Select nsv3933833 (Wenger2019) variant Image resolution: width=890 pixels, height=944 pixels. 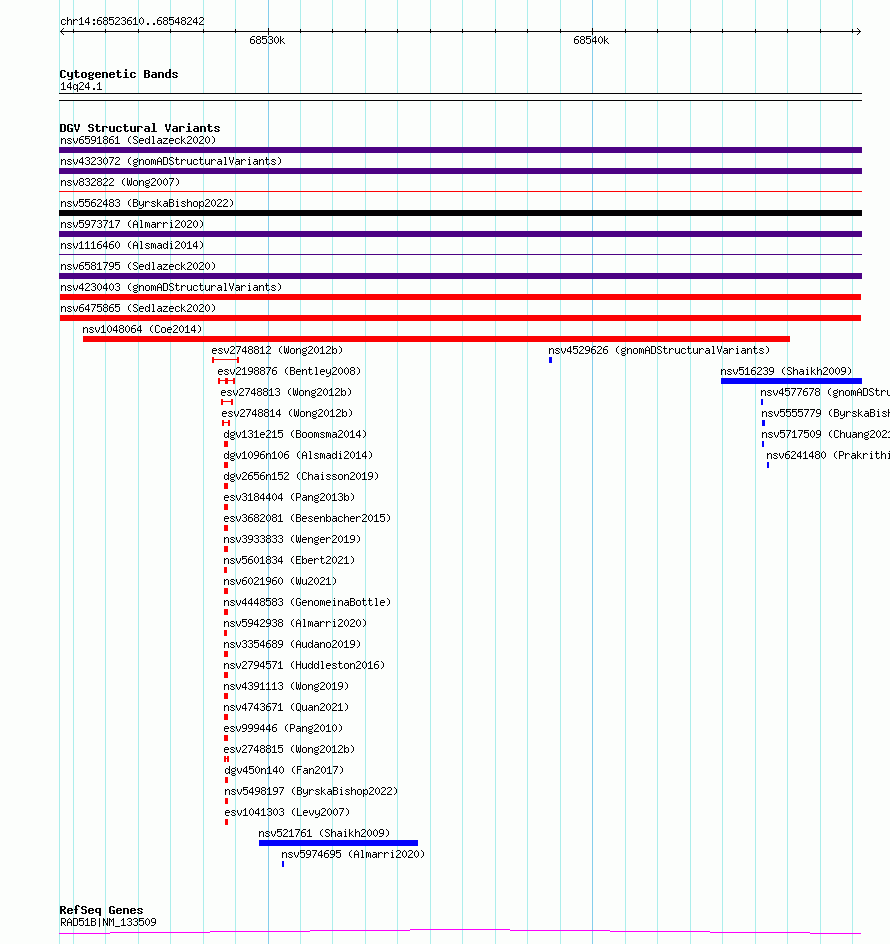(x=292, y=539)
